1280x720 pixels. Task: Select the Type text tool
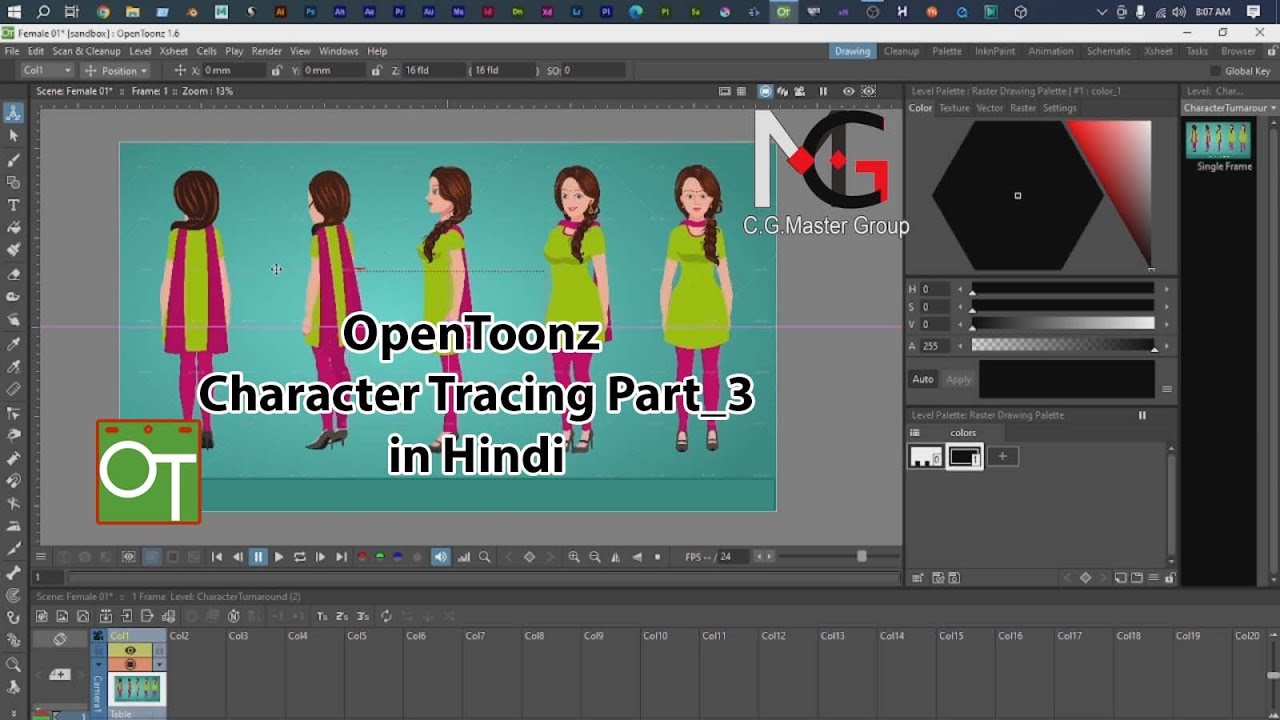(x=14, y=205)
